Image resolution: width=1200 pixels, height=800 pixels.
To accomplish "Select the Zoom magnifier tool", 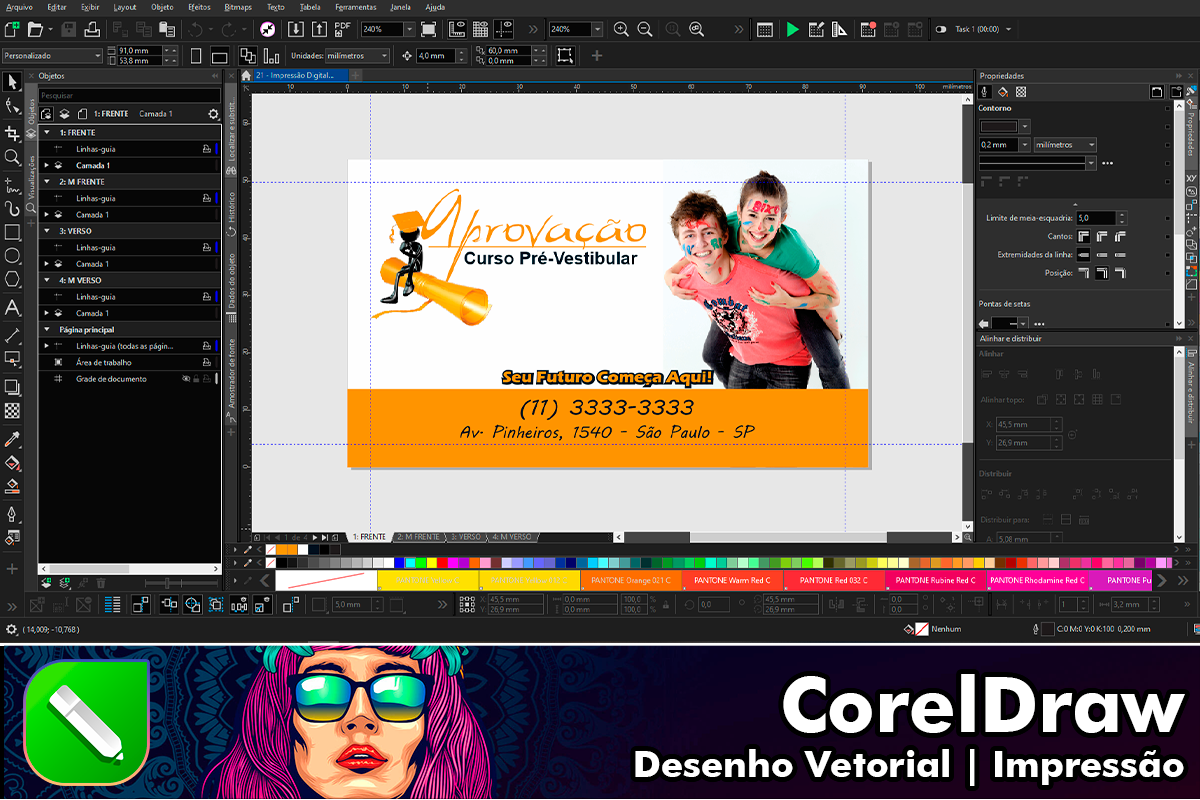I will pyautogui.click(x=12, y=157).
